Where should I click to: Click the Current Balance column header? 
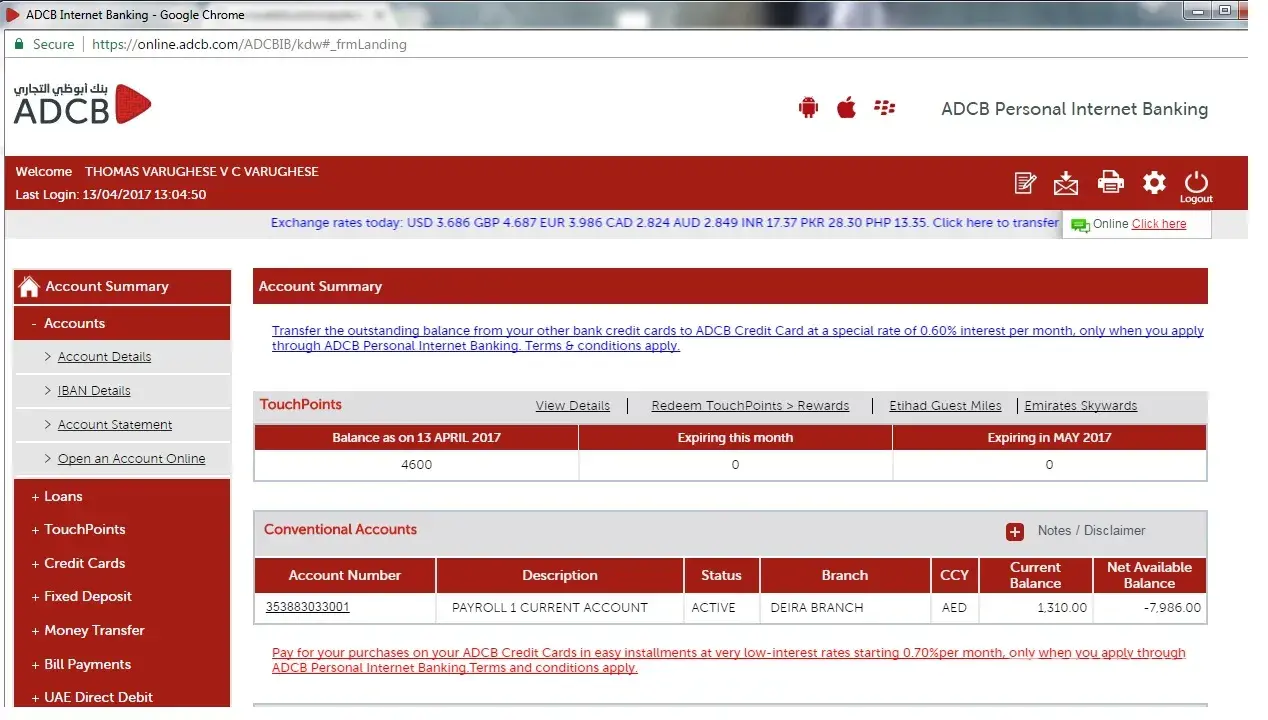point(1035,575)
